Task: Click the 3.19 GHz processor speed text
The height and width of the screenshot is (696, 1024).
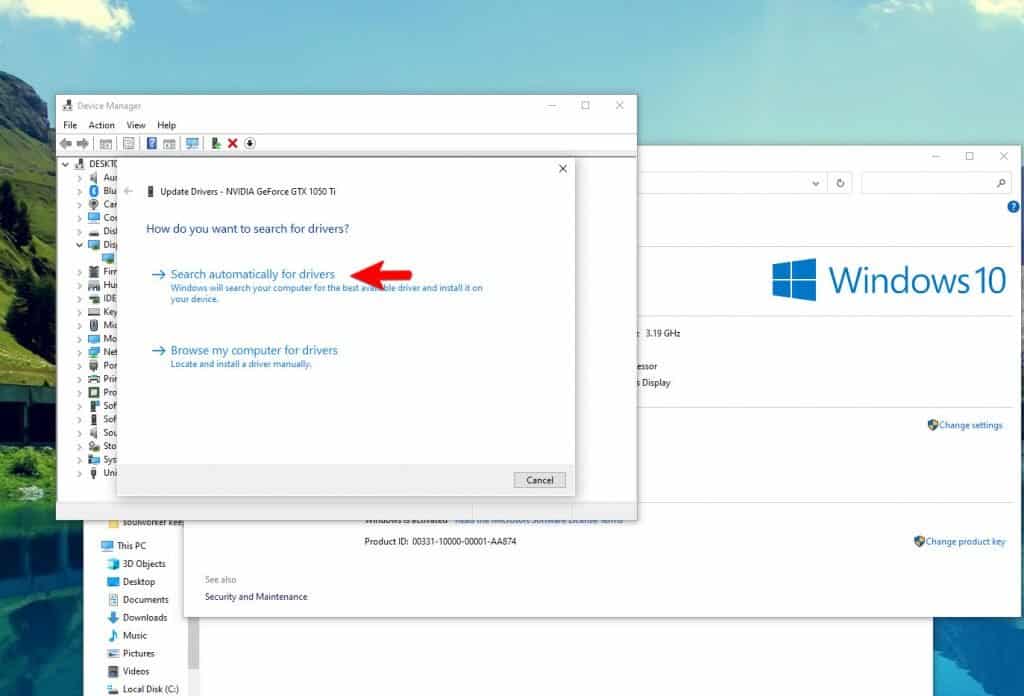Action: tap(663, 333)
